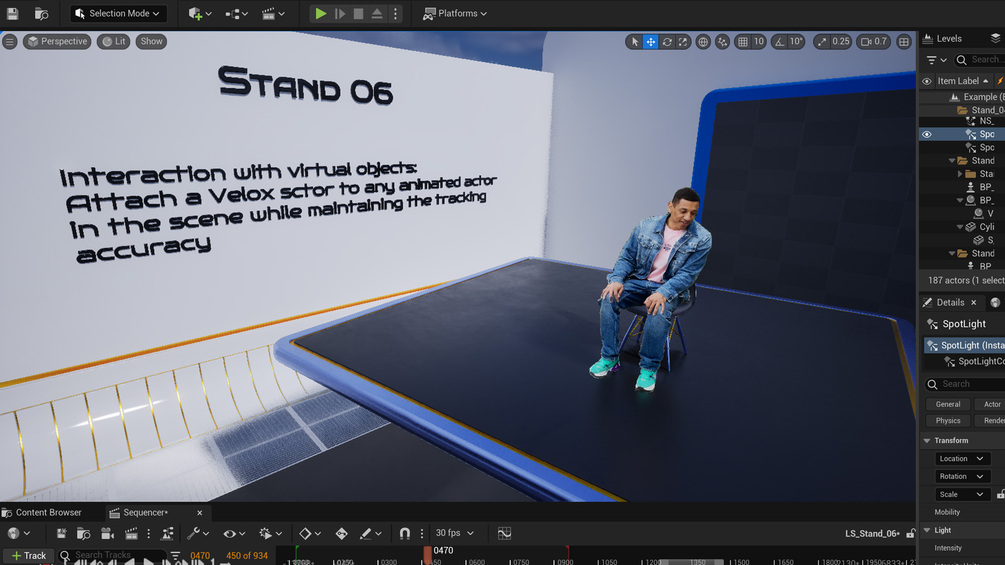Image resolution: width=1005 pixels, height=565 pixels.
Task: Toggle rotation angle snapping icon
Action: coord(779,42)
